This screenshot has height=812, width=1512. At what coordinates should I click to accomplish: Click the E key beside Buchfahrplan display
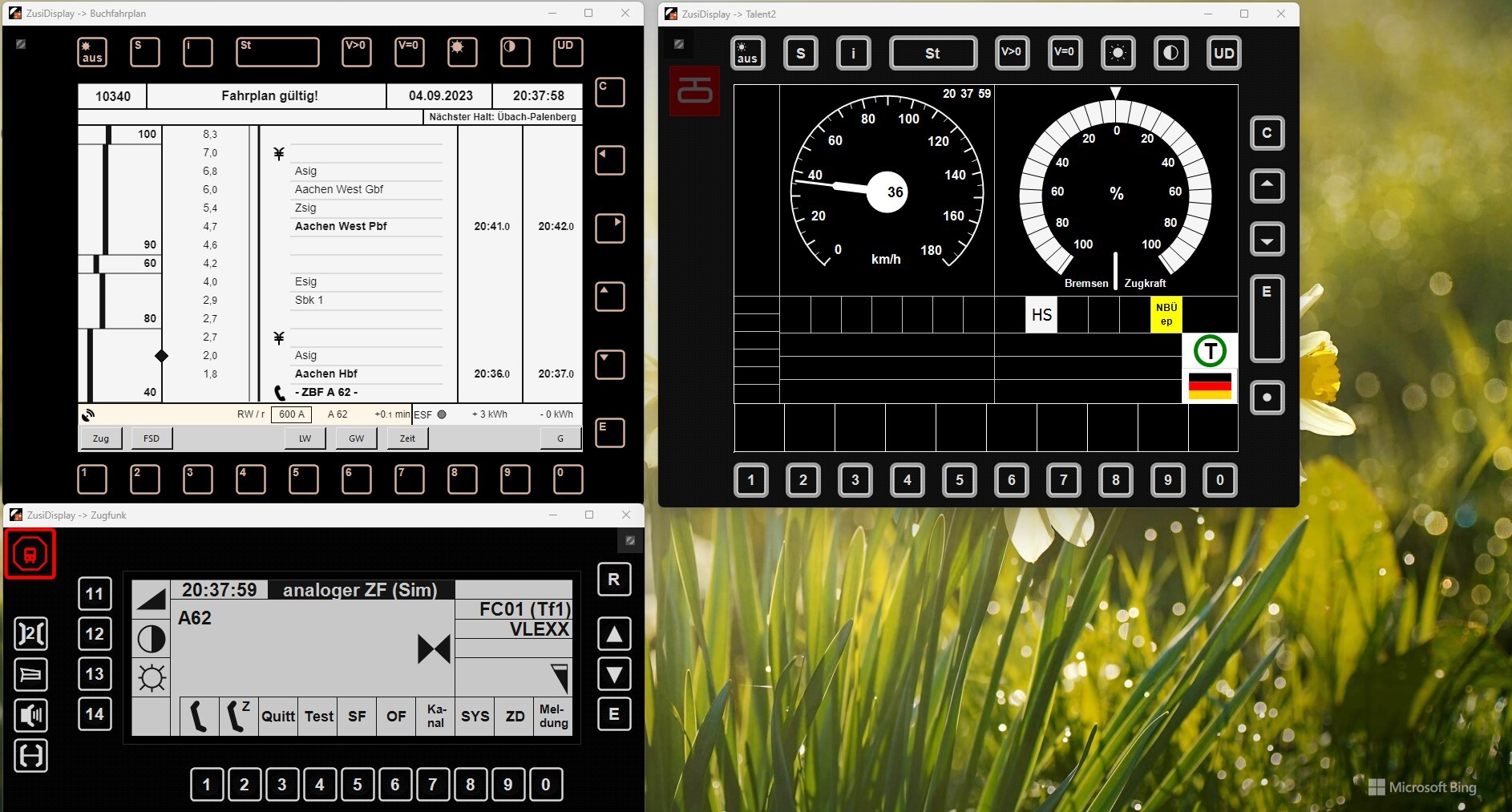610,433
